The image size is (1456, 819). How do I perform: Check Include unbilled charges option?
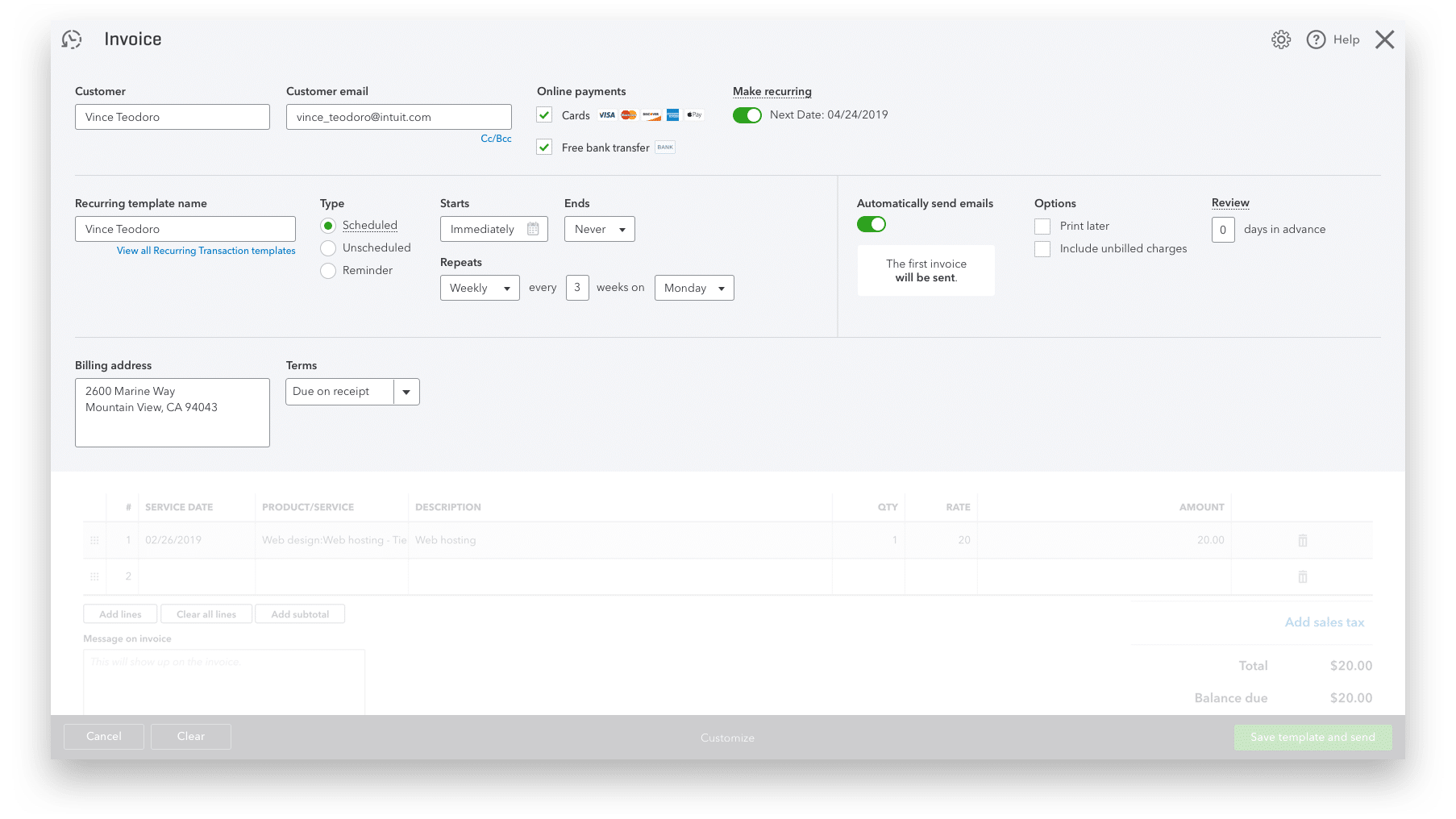click(x=1042, y=249)
